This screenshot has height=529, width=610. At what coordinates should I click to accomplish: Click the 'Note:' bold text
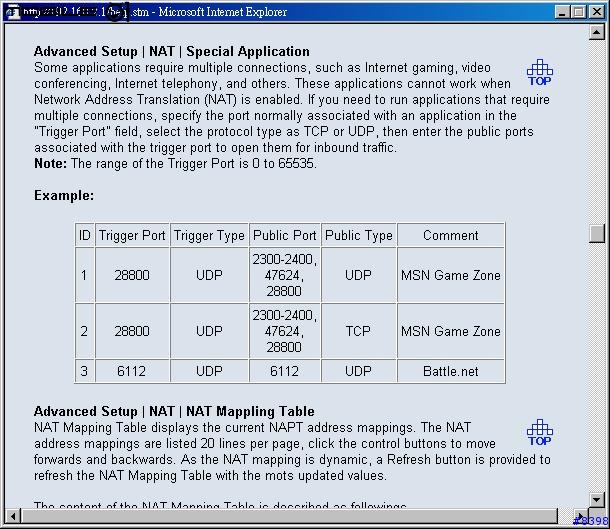point(51,163)
